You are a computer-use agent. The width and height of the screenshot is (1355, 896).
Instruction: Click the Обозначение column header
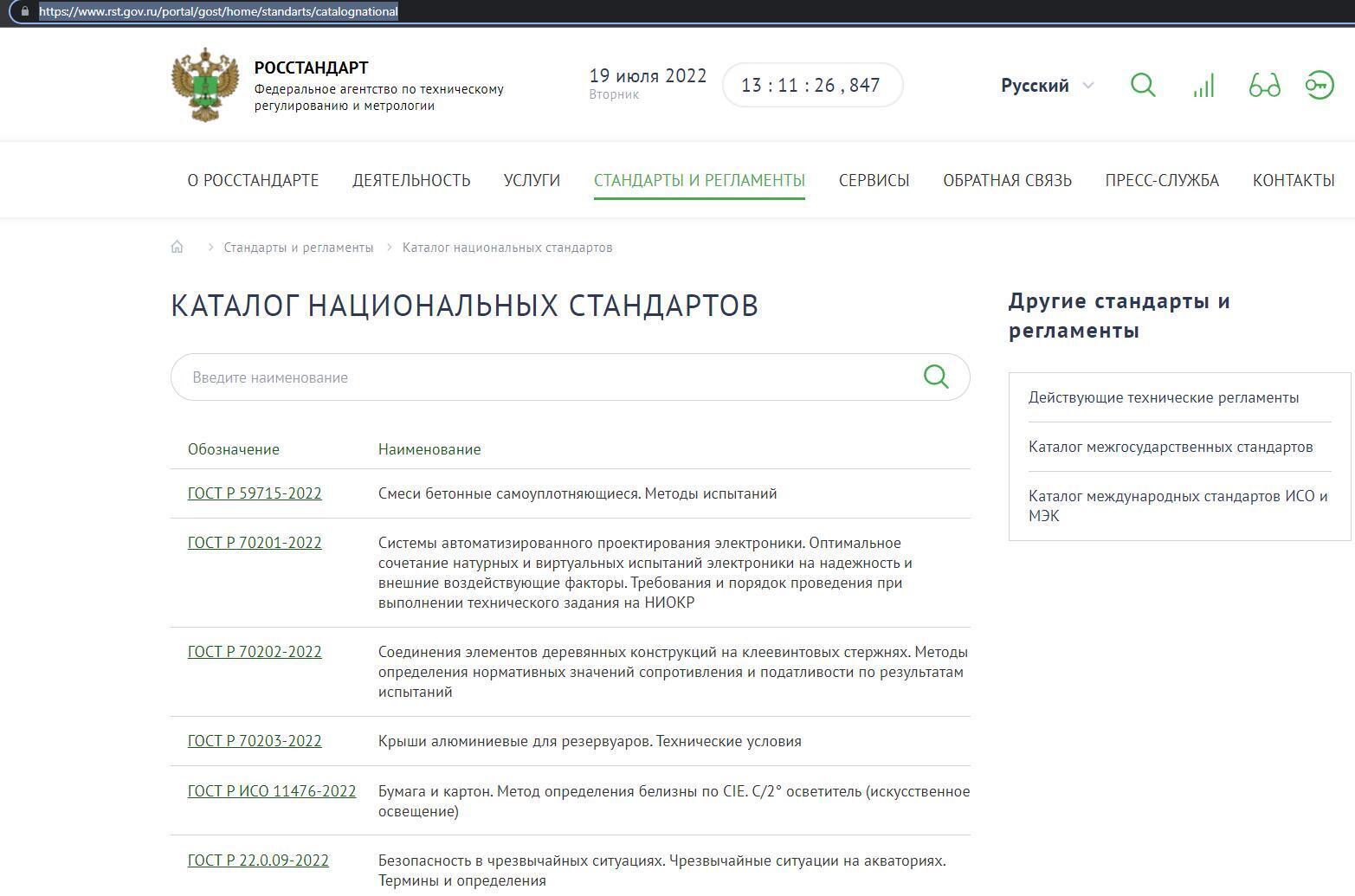coord(234,449)
